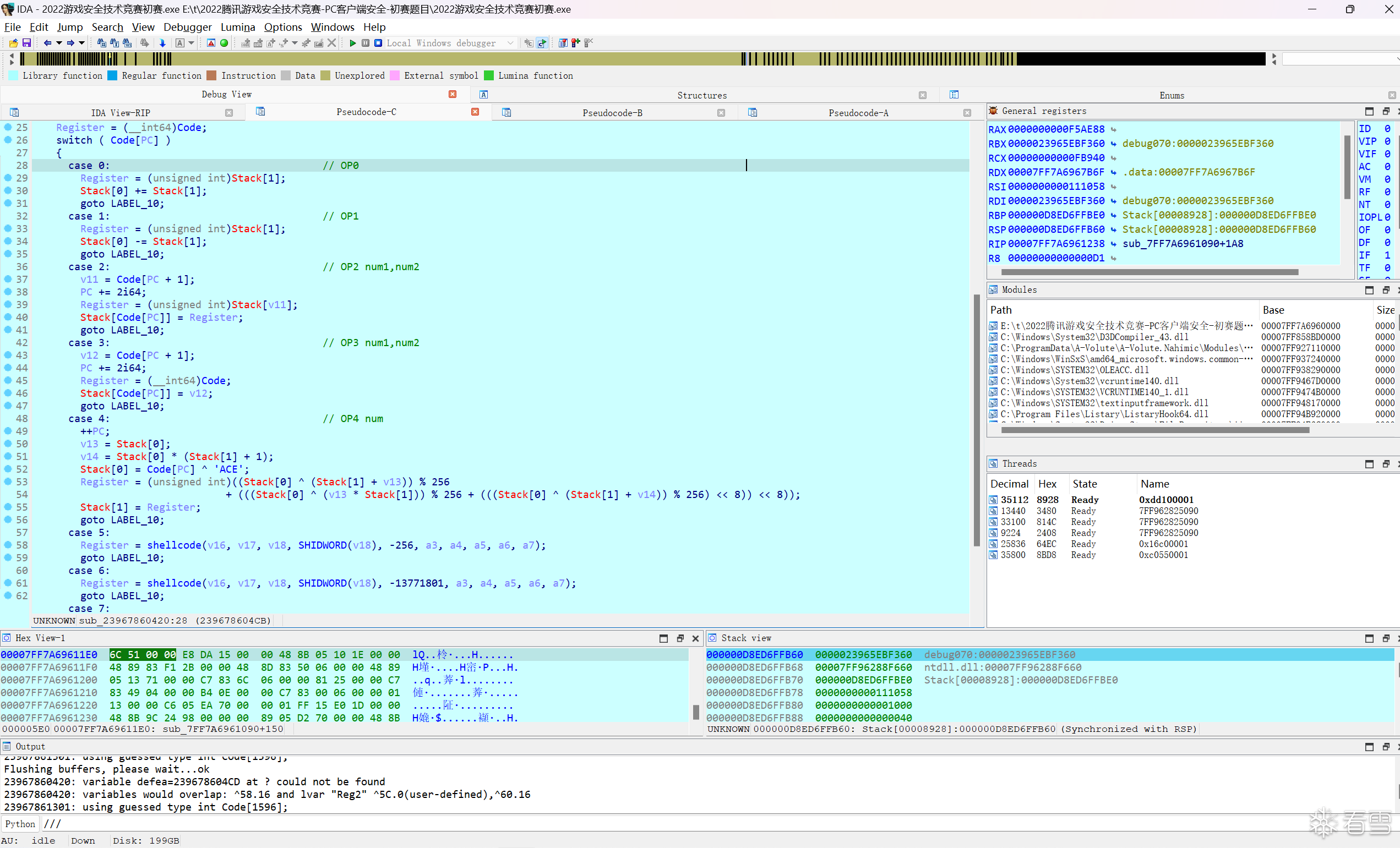Pause the debugged process
This screenshot has height=848, width=1400.
(366, 43)
